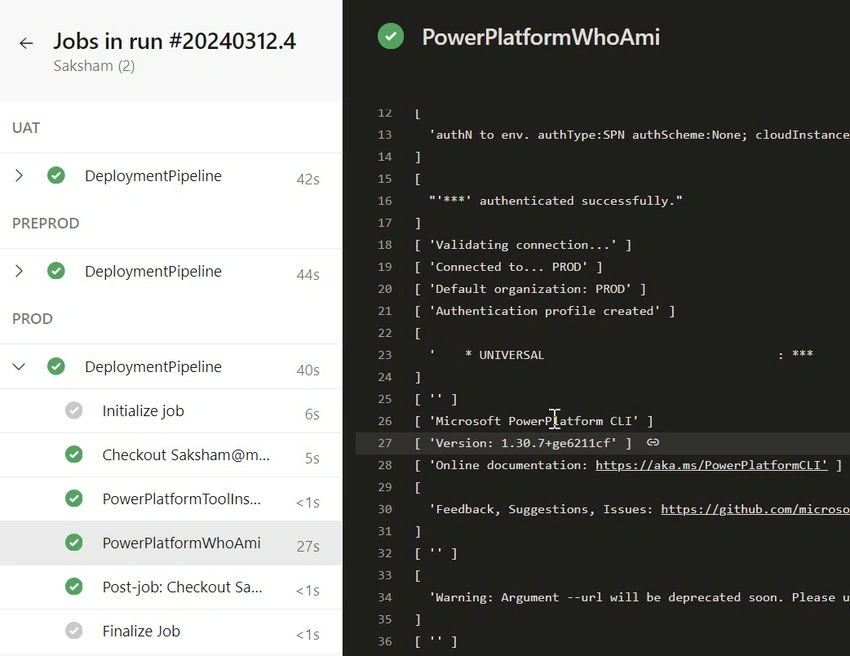Go back using the left arrow icon
850x656 pixels.
coord(26,43)
